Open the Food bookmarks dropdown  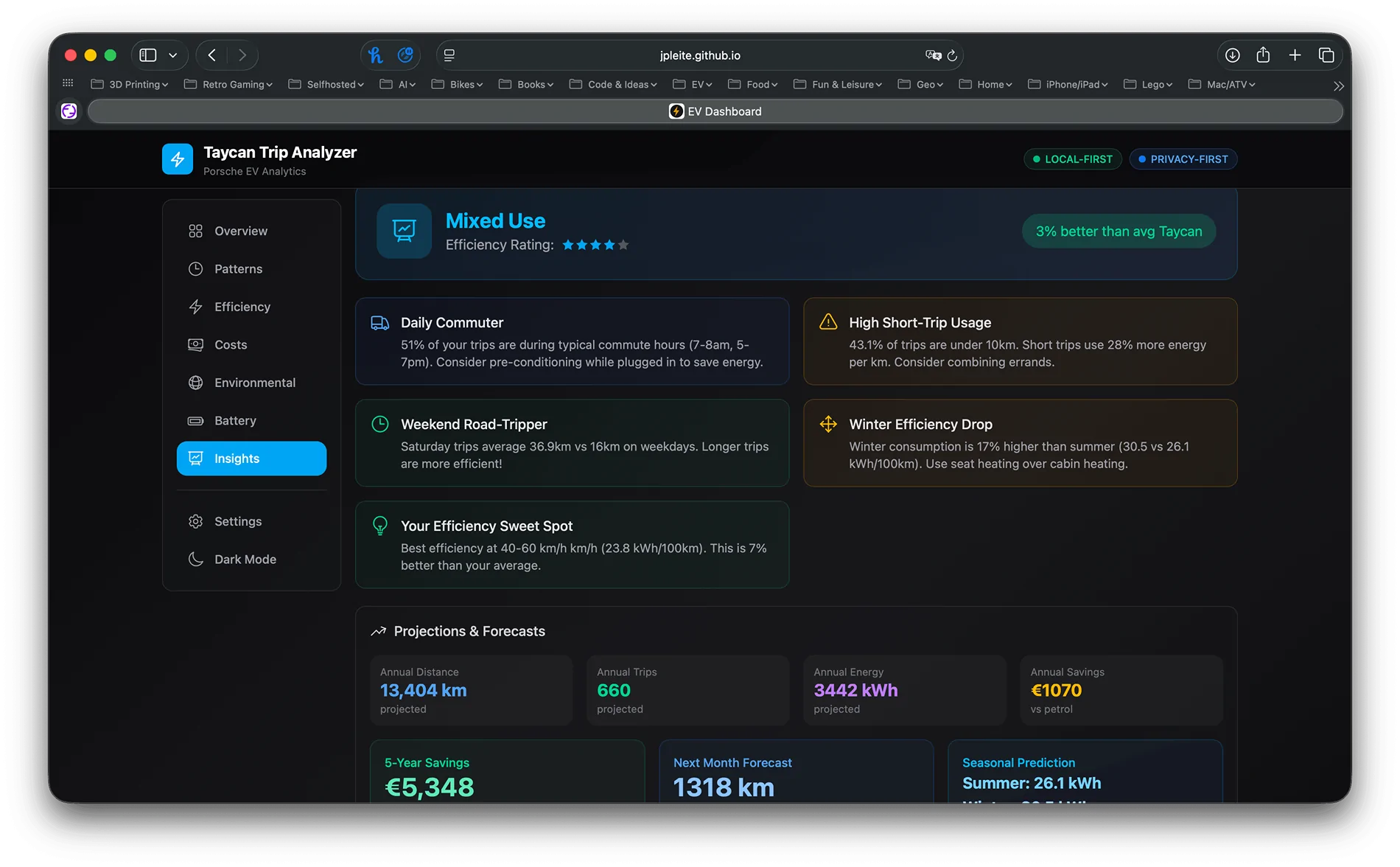click(x=752, y=84)
